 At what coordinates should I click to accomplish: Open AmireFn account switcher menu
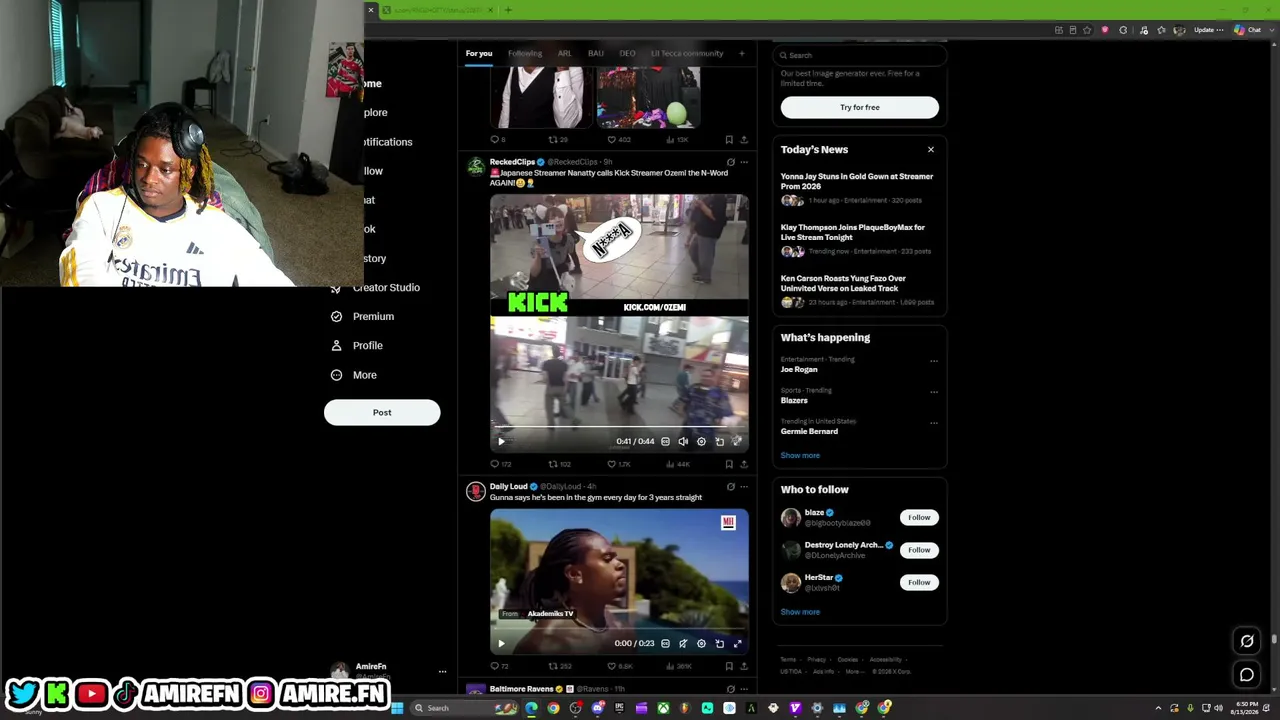387,671
